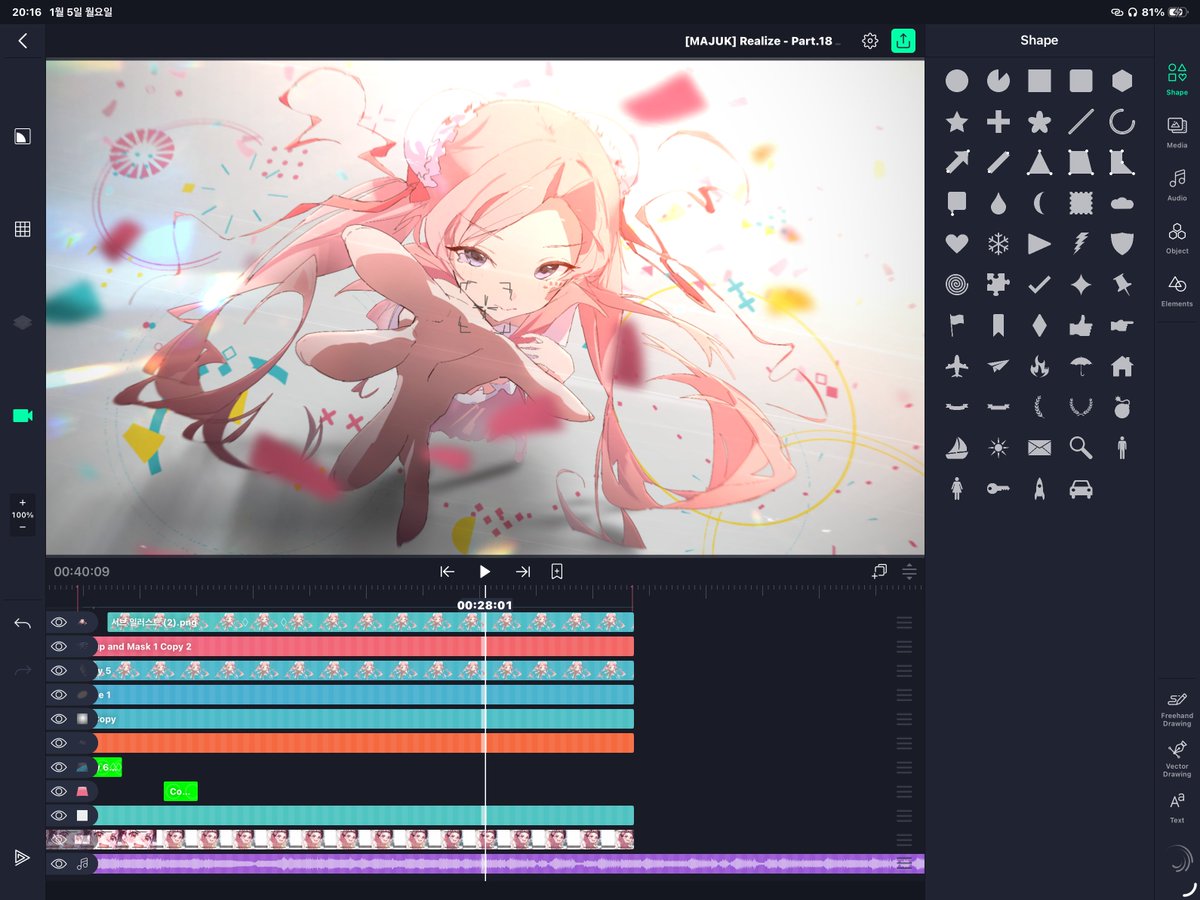Jump to the start of the timeline
The height and width of the screenshot is (900, 1200).
(x=447, y=571)
